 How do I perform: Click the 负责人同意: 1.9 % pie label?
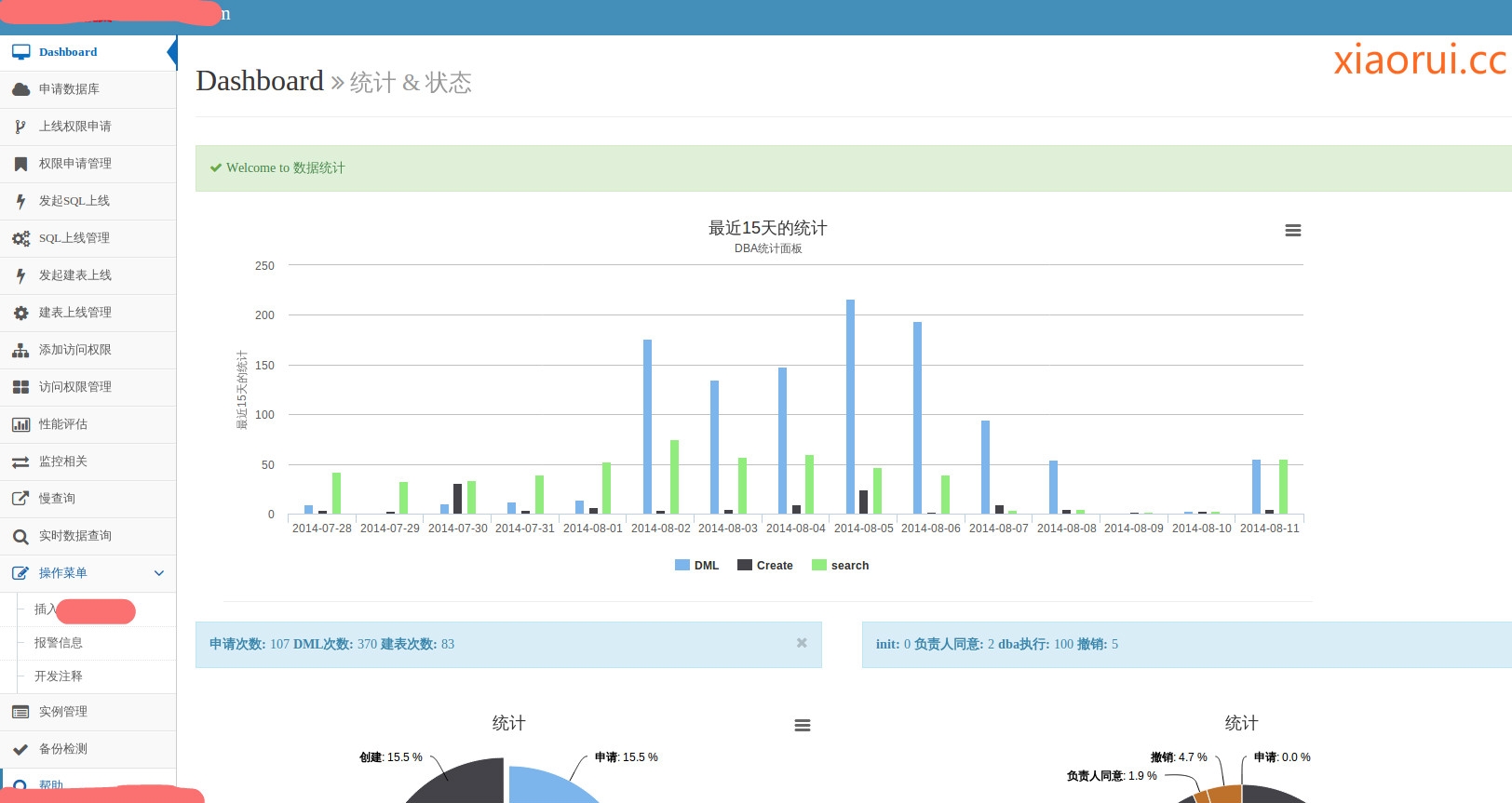pos(1112,776)
